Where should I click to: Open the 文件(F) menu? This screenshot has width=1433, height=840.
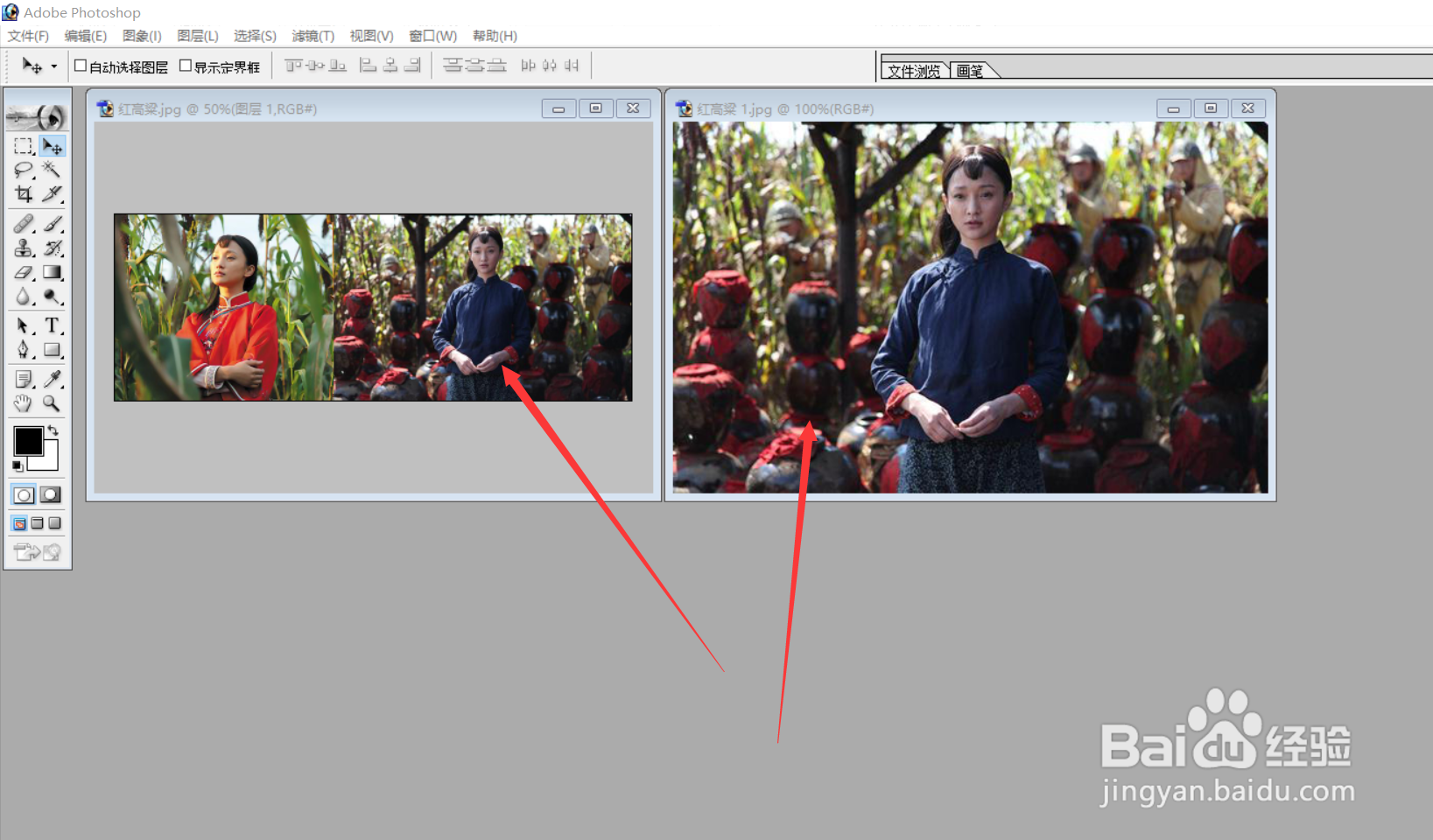pyautogui.click(x=28, y=36)
